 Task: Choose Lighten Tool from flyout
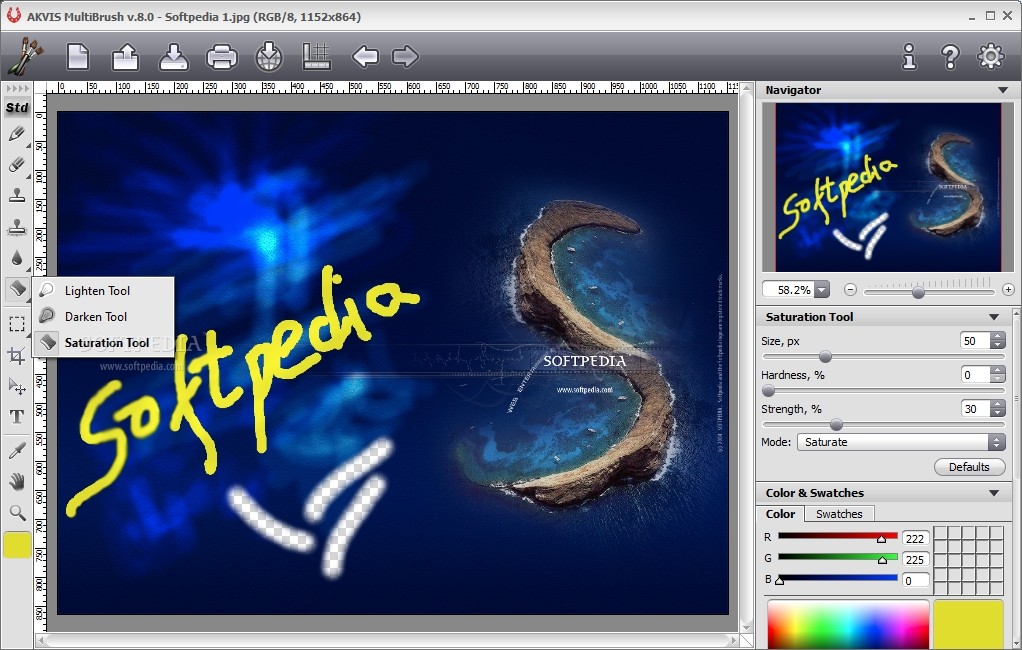coord(104,291)
